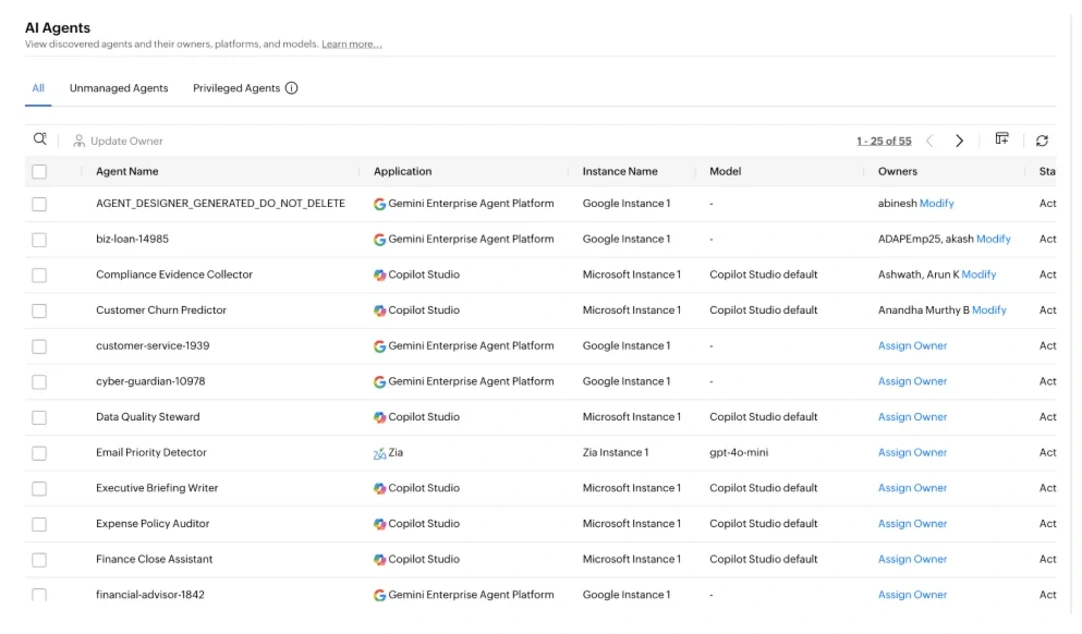Open the Learn more link
1082x634 pixels.
click(351, 44)
